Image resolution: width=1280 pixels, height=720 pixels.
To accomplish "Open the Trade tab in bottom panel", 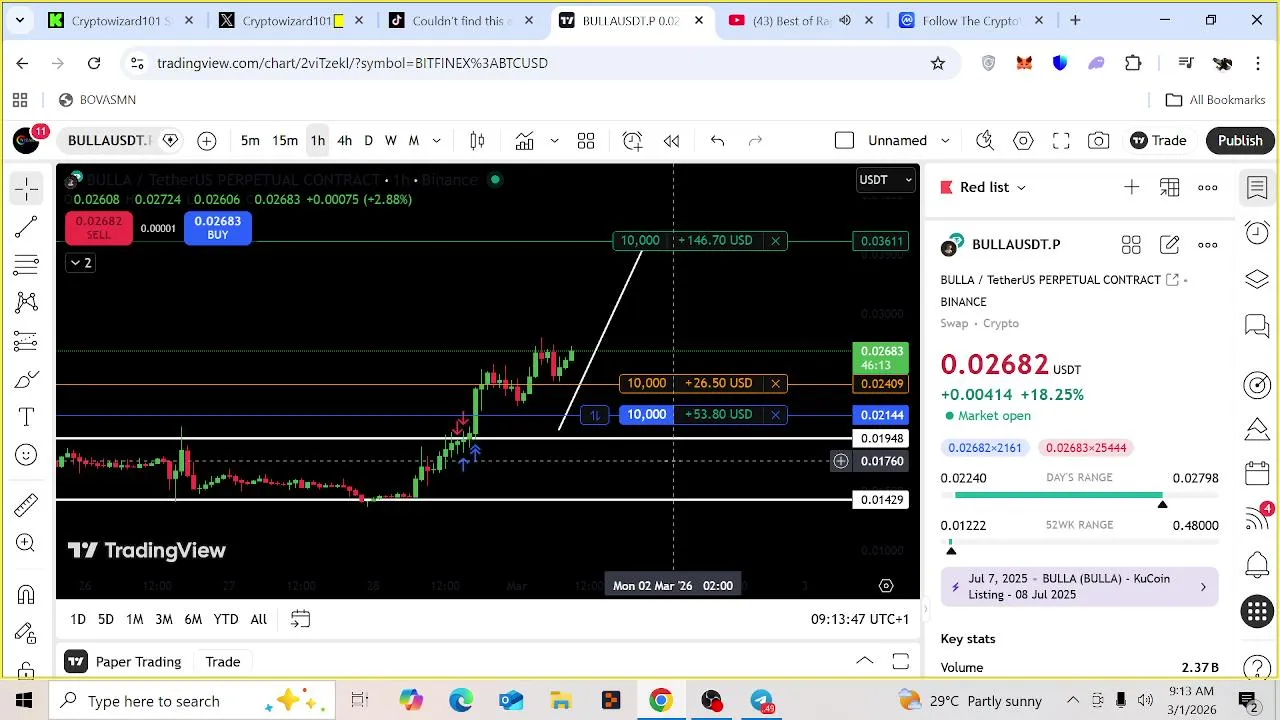I will 223,661.
